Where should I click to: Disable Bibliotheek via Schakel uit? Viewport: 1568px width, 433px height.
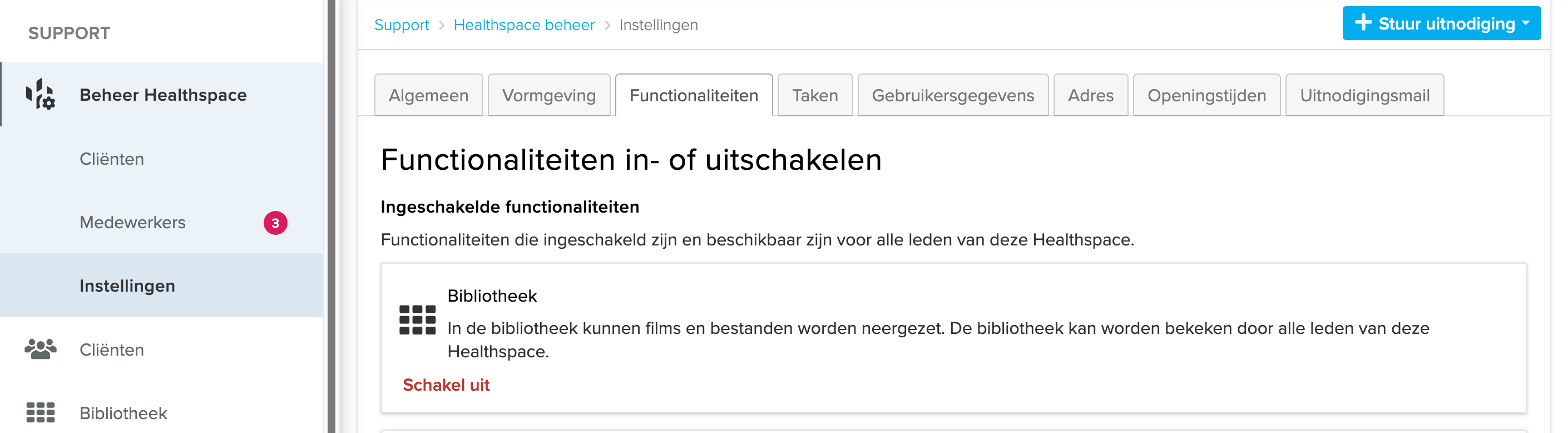point(446,385)
